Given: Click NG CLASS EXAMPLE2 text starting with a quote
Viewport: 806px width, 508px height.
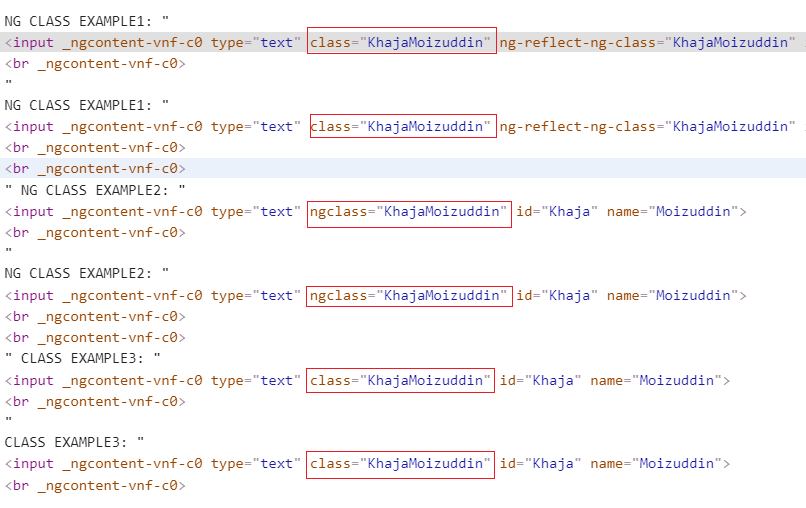Looking at the screenshot, I should click(x=95, y=190).
